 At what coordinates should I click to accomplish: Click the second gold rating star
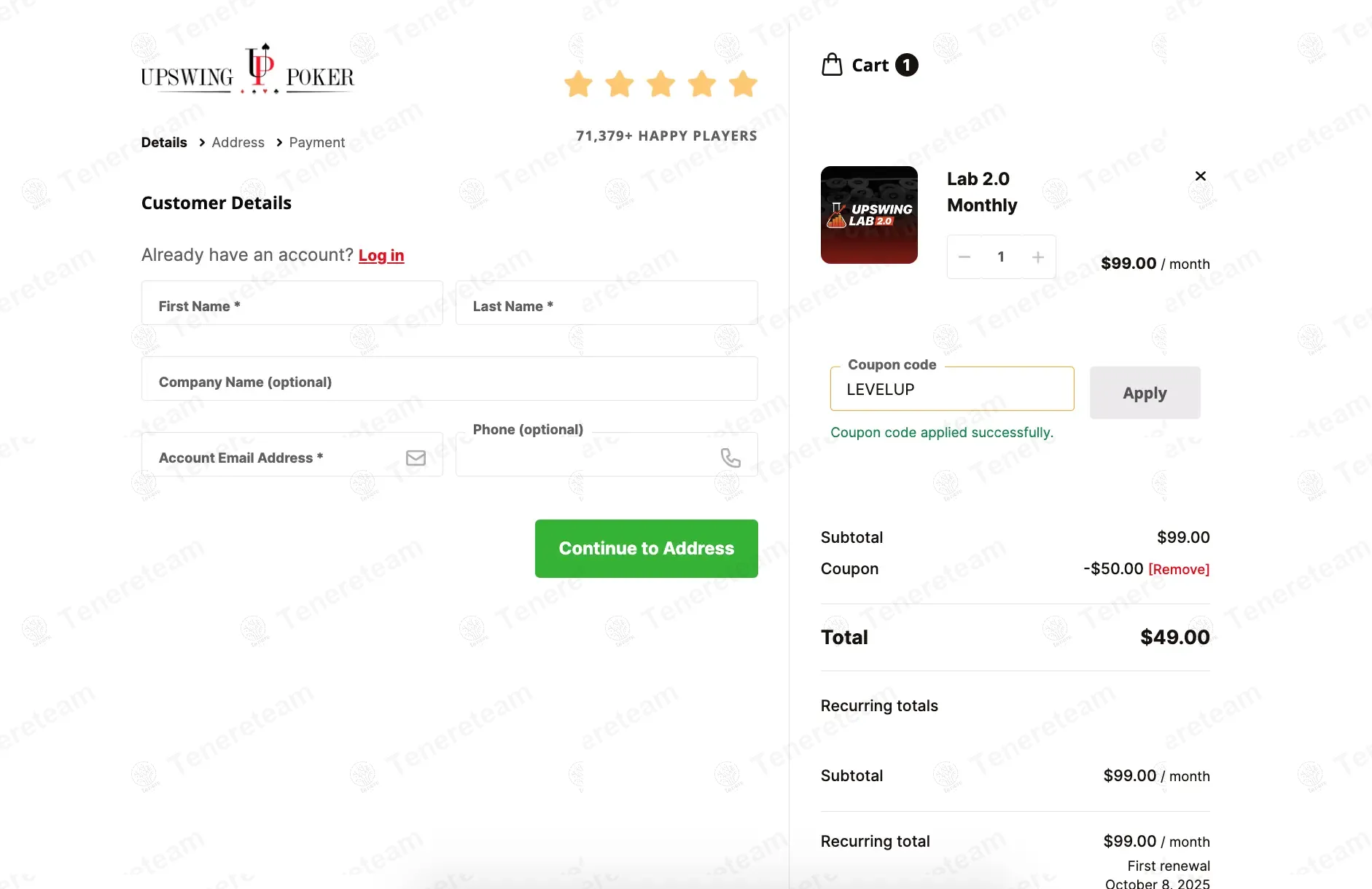click(620, 84)
